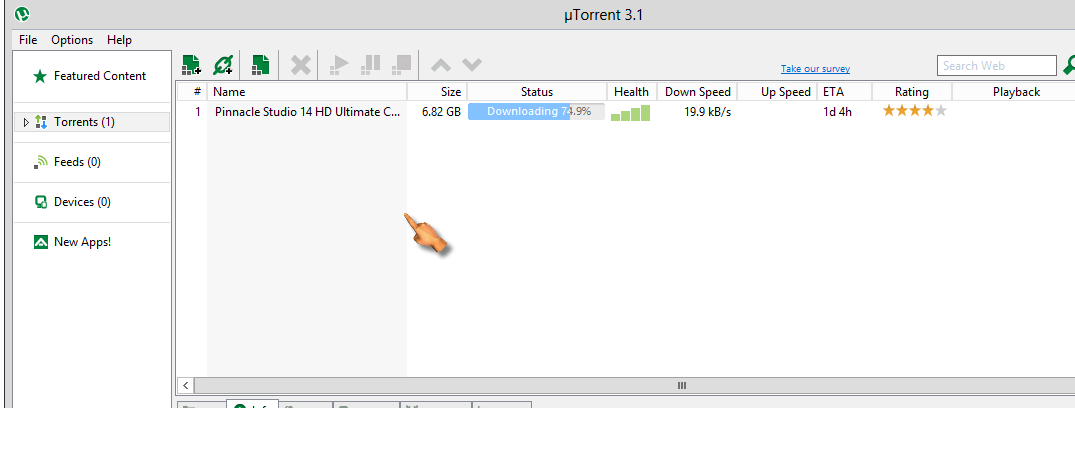The height and width of the screenshot is (460, 1075).
Task: Click the Remove torrent X icon
Action: tap(300, 65)
